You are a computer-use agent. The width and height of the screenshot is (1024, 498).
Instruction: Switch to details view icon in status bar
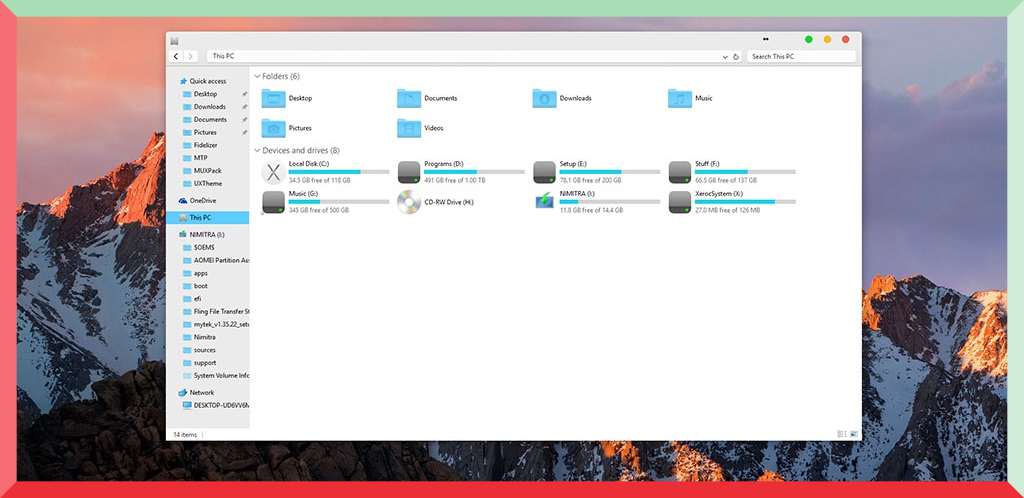coord(842,434)
